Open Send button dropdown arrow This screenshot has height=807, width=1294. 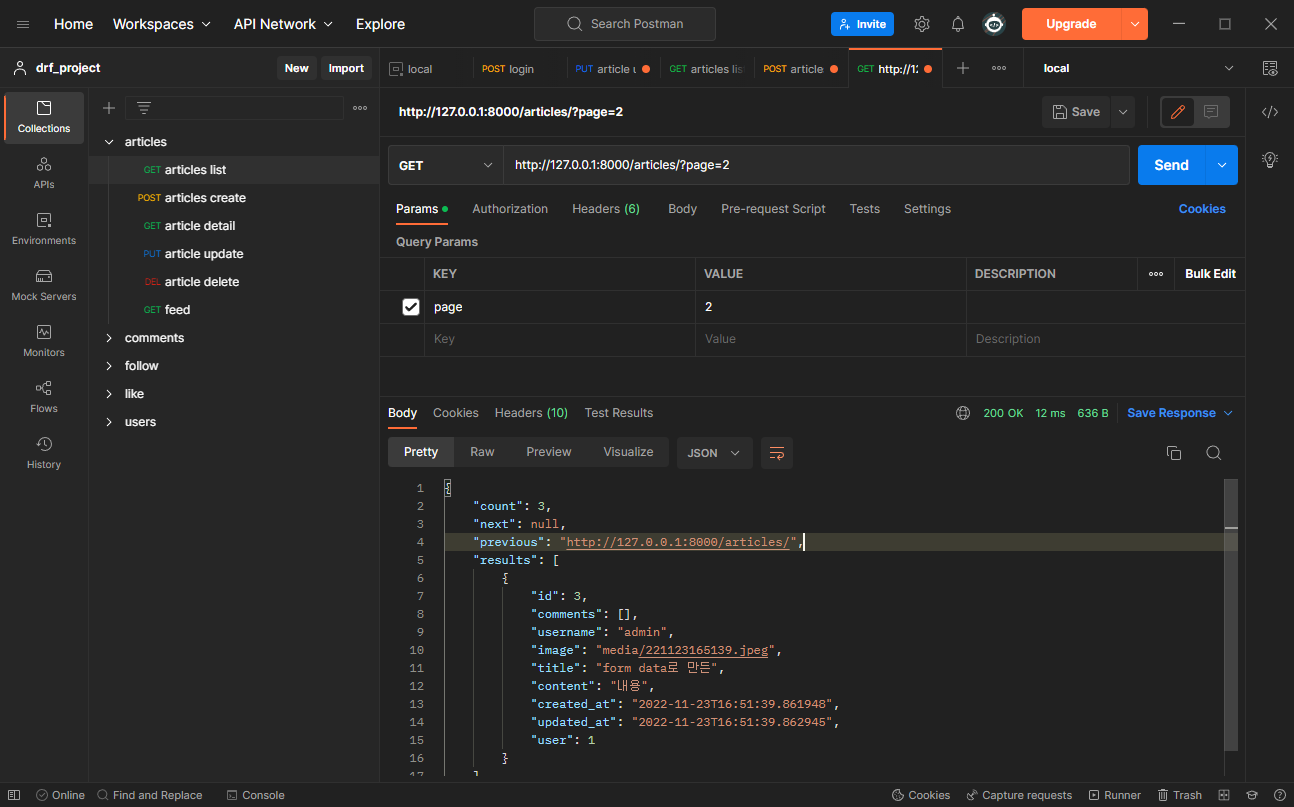(1222, 165)
